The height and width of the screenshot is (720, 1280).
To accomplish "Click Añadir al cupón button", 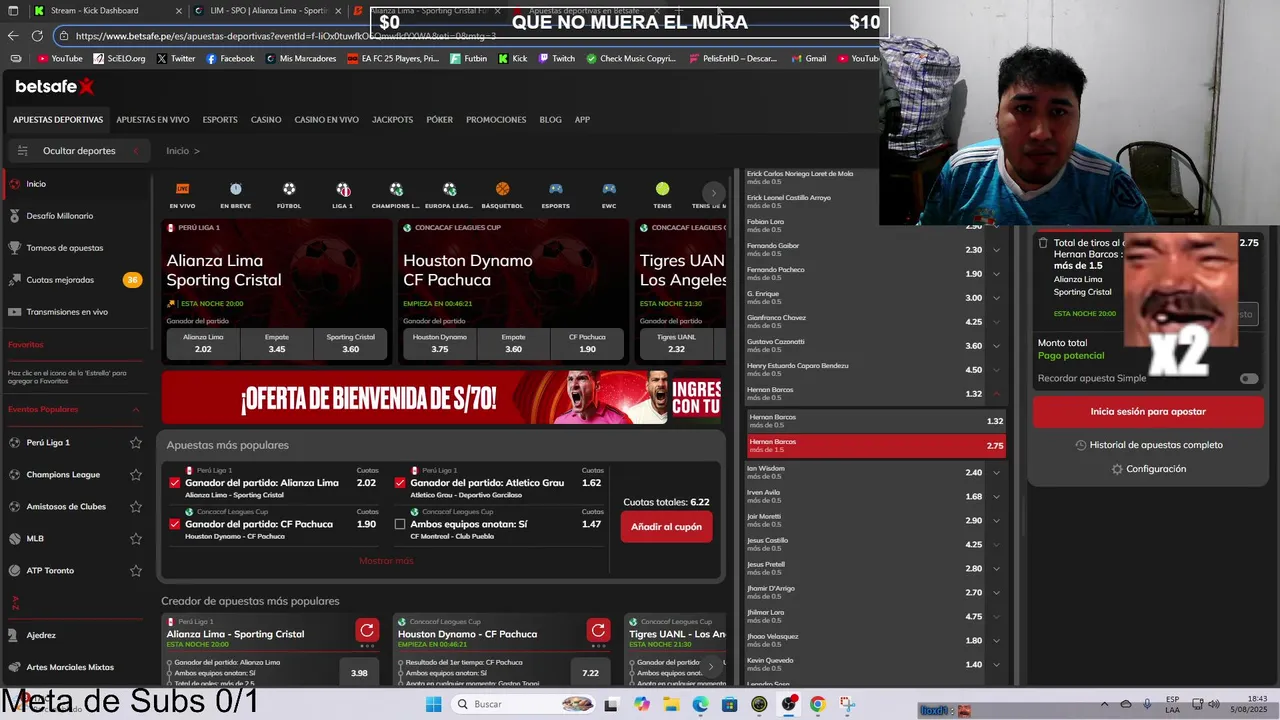I will (666, 527).
